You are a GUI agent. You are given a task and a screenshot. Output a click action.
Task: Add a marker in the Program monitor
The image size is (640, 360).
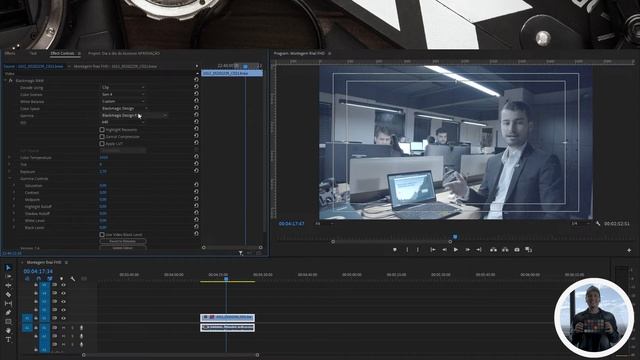click(x=395, y=250)
